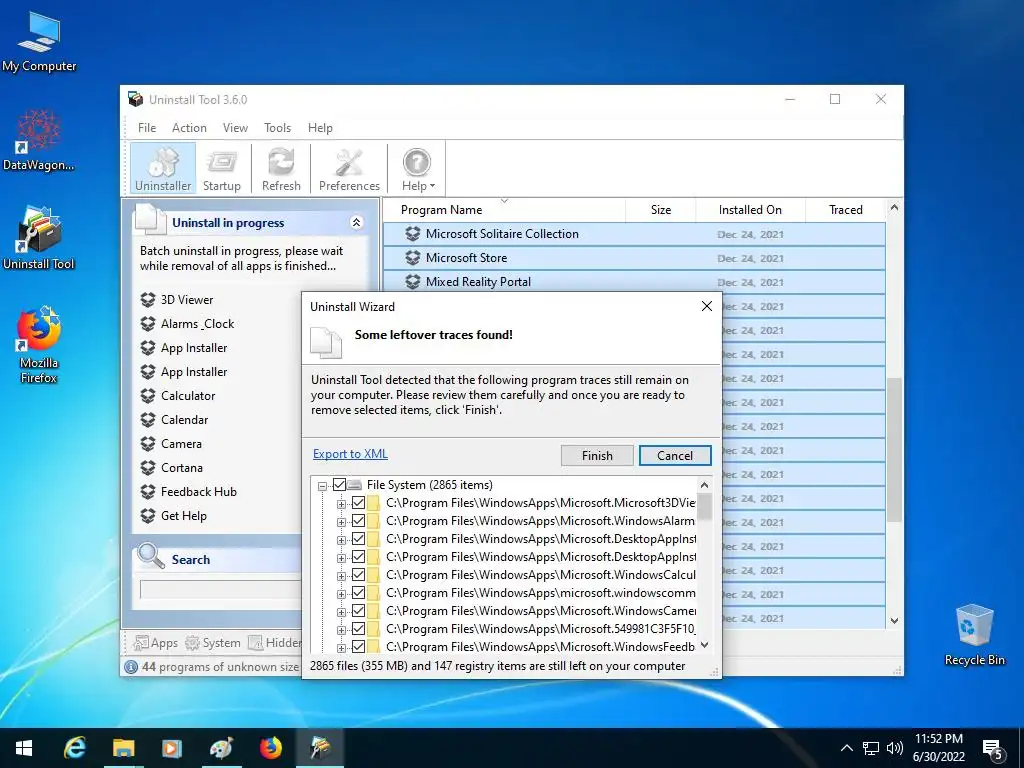
Task: Collapse the Uninstall in progress panel
Action: pyautogui.click(x=357, y=223)
